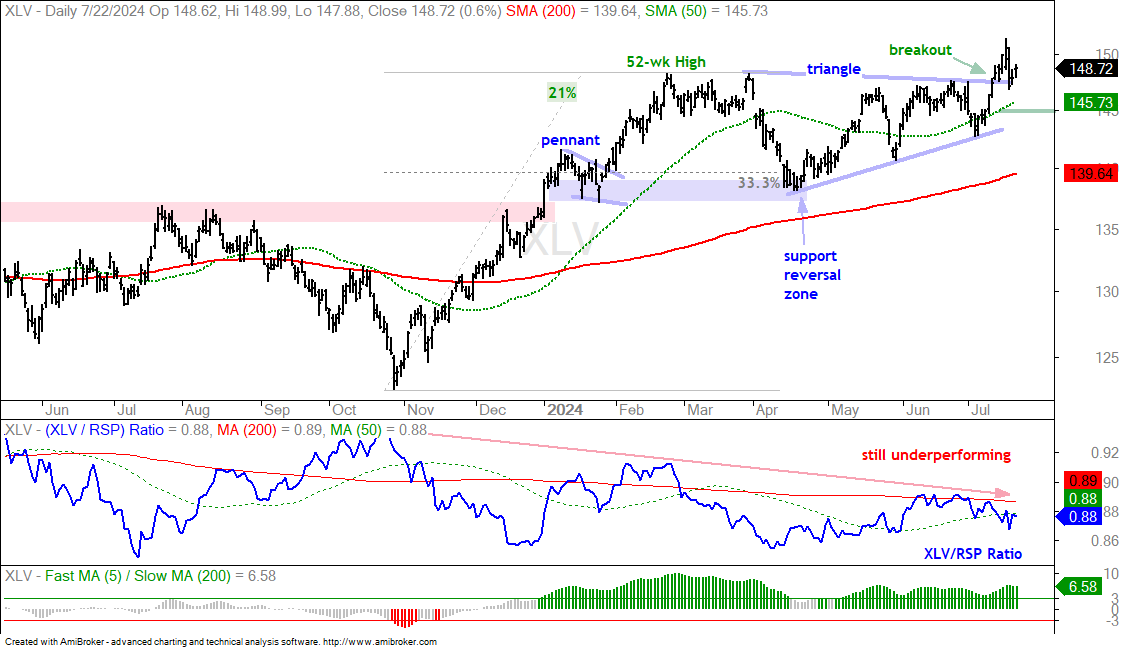Click the red 0.89 ratio MA label
Viewport: 1123px width, 647px height.
1083,481
